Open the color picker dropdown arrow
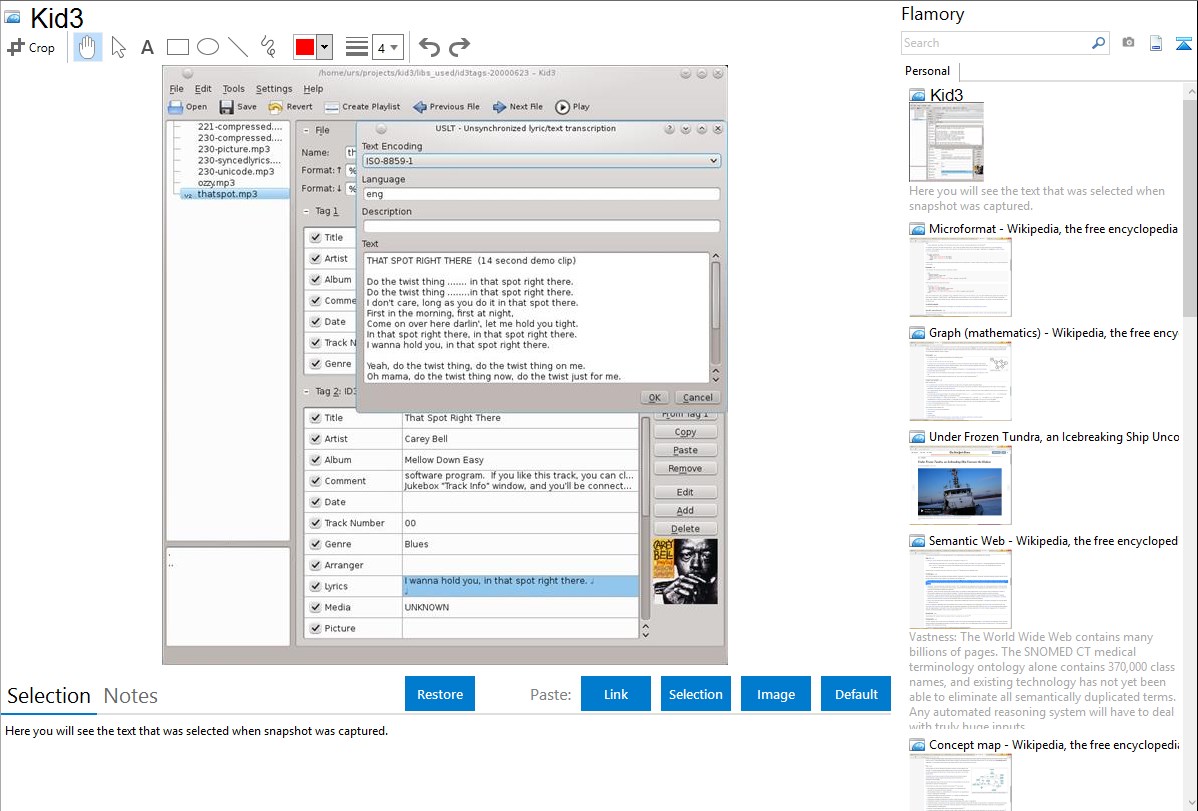Screen dimensions: 1198x811 pyautogui.click(x=324, y=47)
